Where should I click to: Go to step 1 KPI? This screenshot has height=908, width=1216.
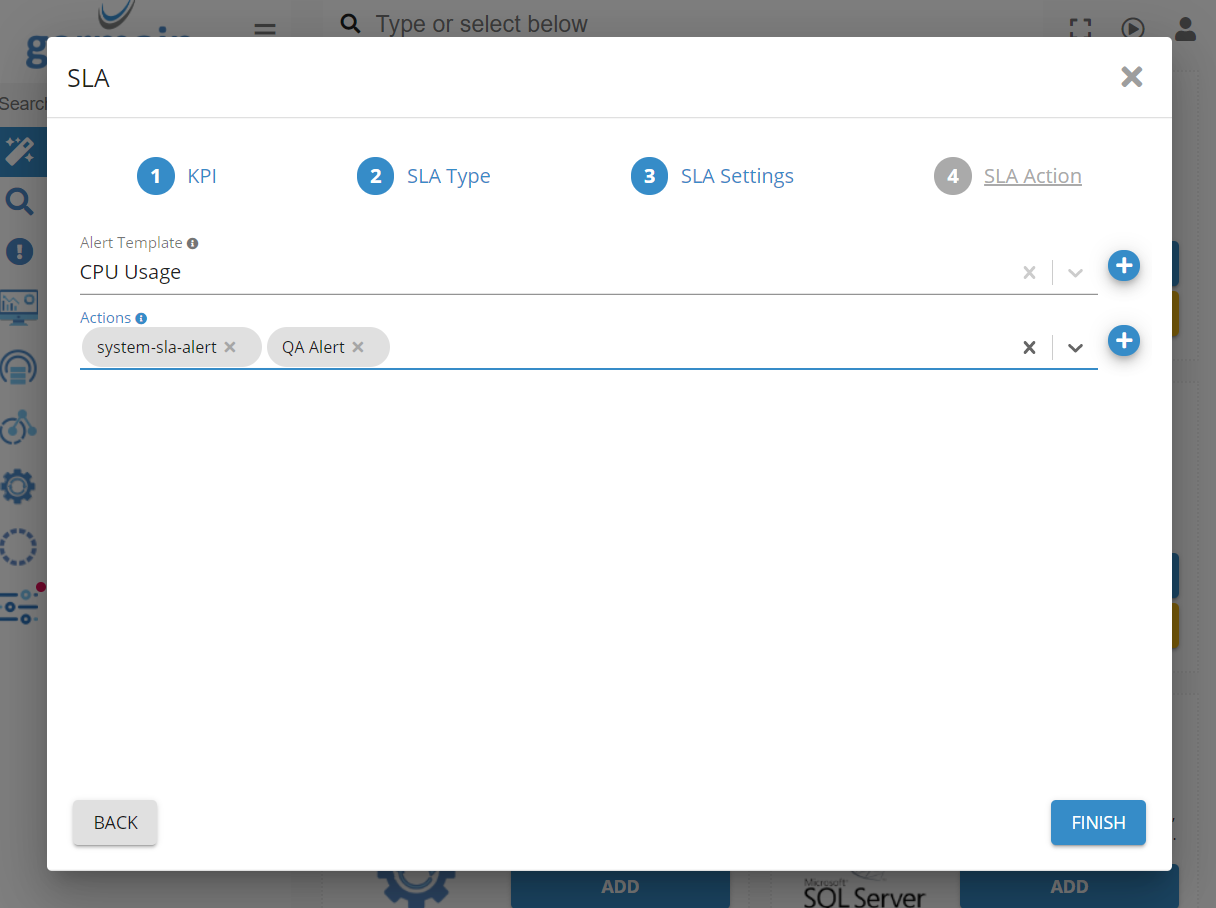pyautogui.click(x=177, y=176)
